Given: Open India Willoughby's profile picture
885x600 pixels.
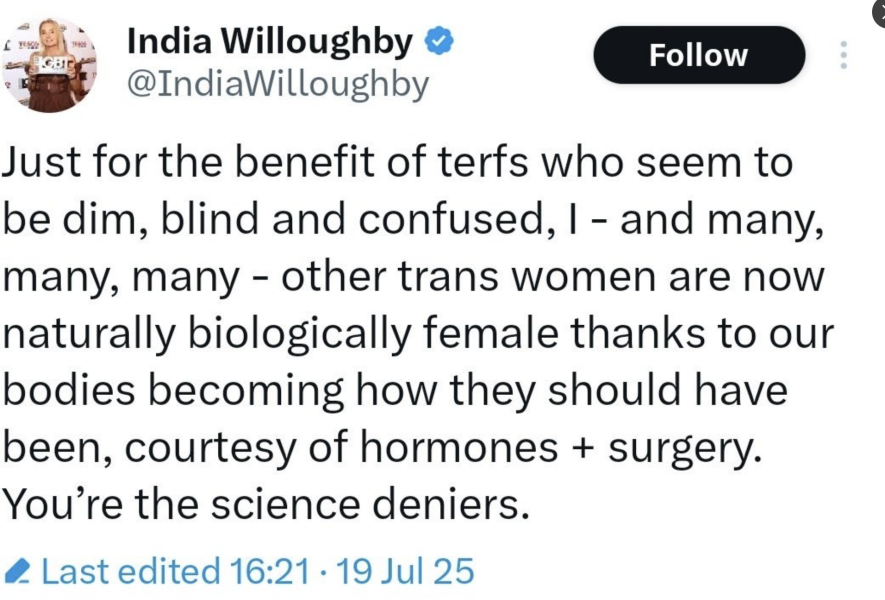Looking at the screenshot, I should click(x=49, y=64).
